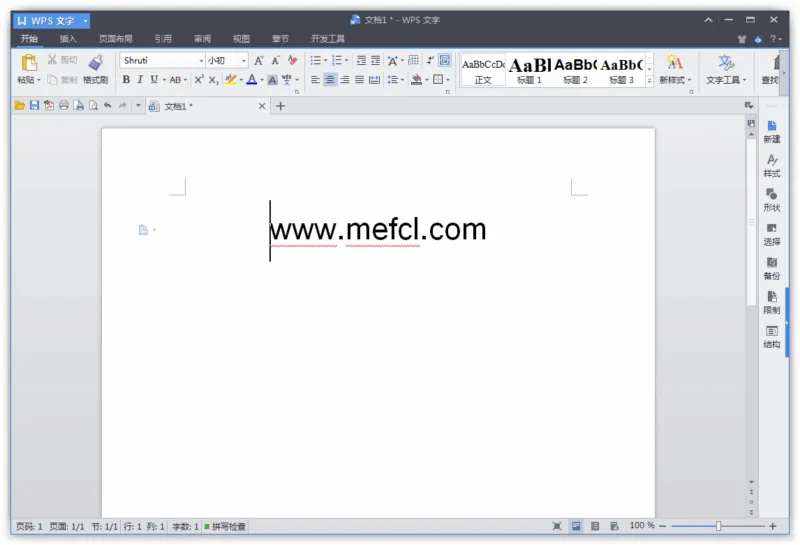Open numbered list style dropdown

coord(347,61)
